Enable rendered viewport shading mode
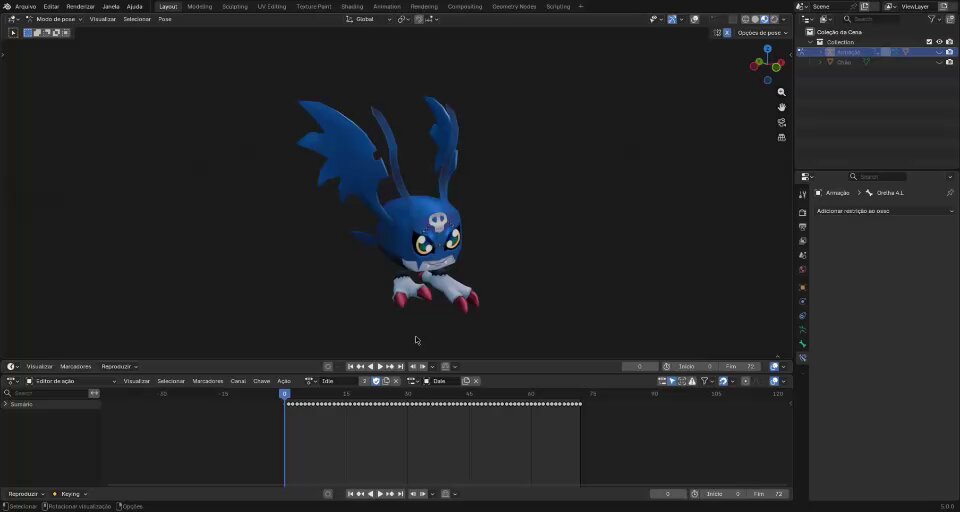The width and height of the screenshot is (960, 512). 774,20
